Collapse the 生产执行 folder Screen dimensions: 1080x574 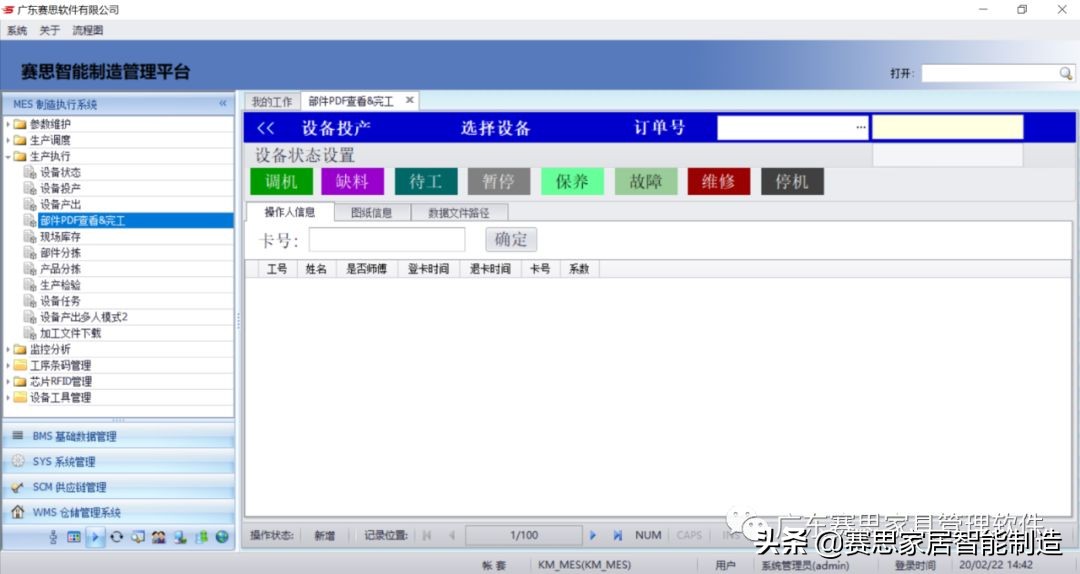tap(8, 156)
